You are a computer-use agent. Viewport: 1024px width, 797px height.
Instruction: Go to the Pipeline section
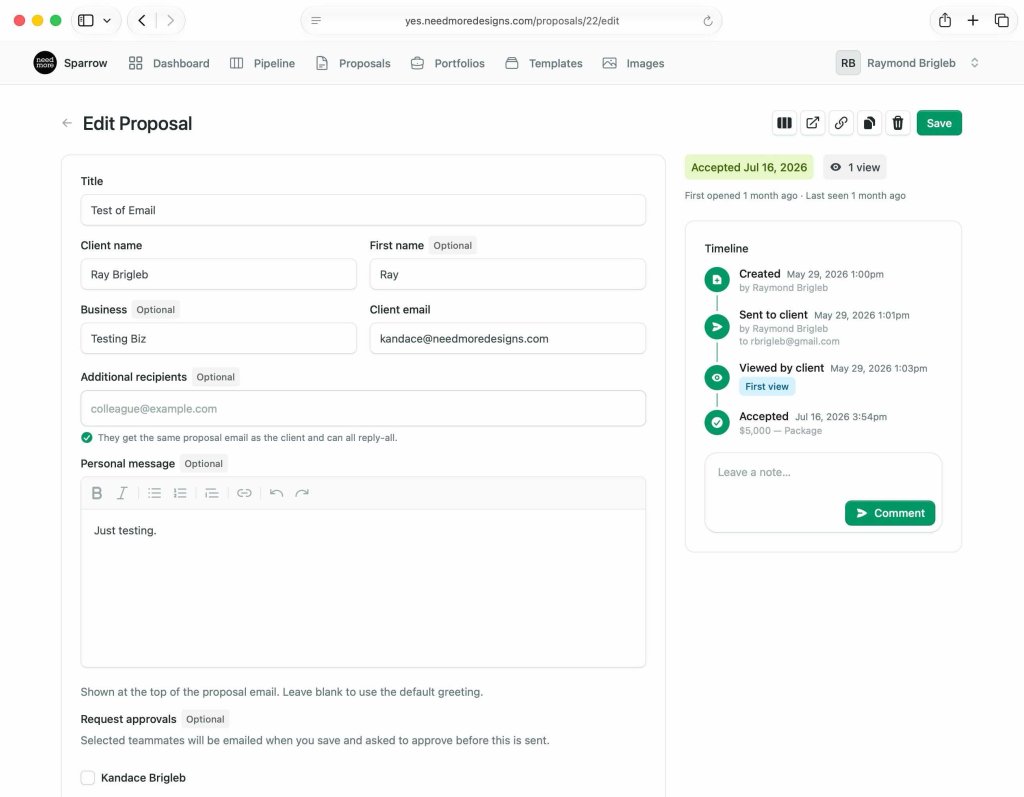pyautogui.click(x=263, y=63)
